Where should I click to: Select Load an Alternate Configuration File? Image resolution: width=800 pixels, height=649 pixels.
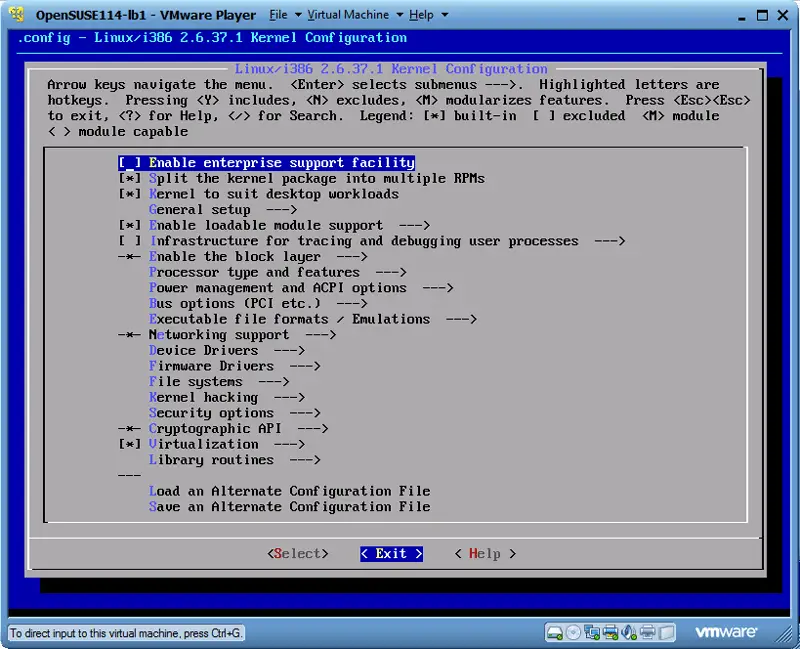pyautogui.click(x=290, y=491)
